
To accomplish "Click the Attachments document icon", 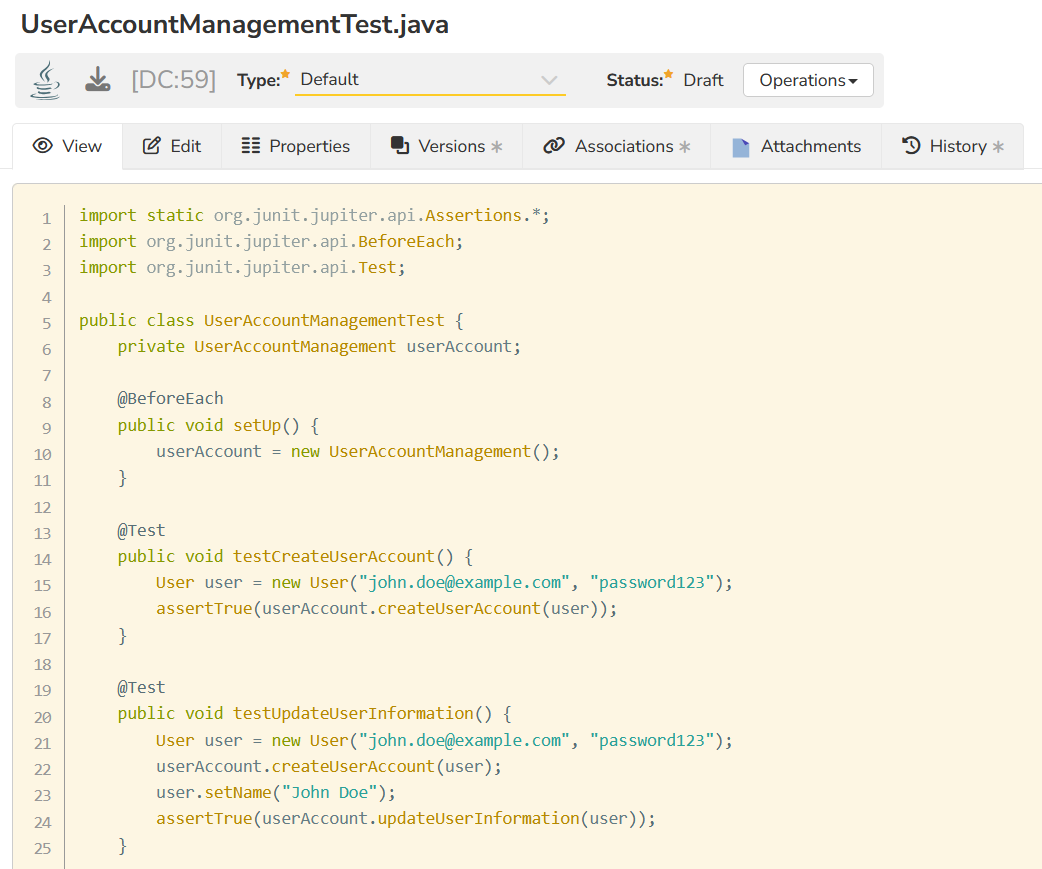I will pos(740,147).
